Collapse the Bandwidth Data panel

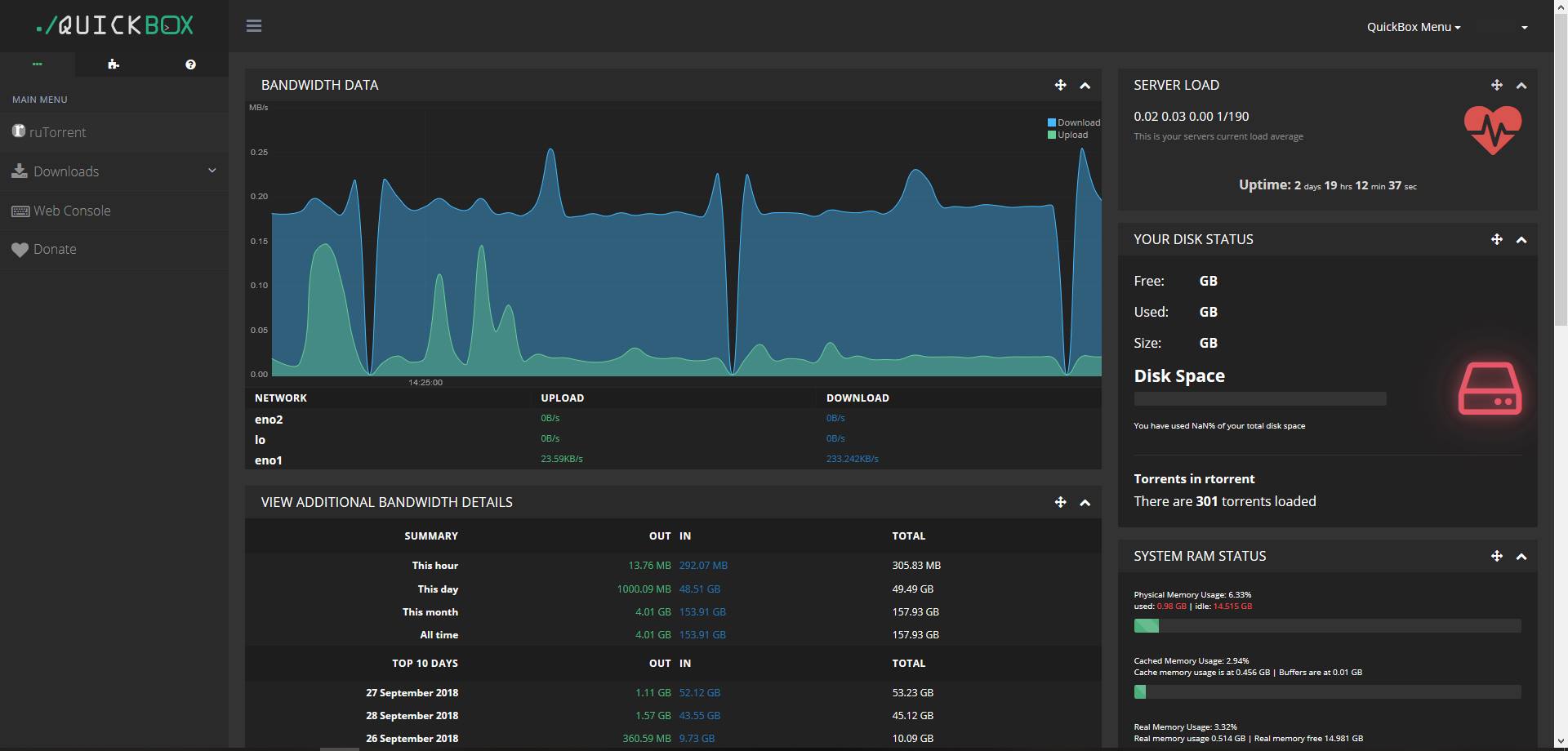pyautogui.click(x=1085, y=86)
